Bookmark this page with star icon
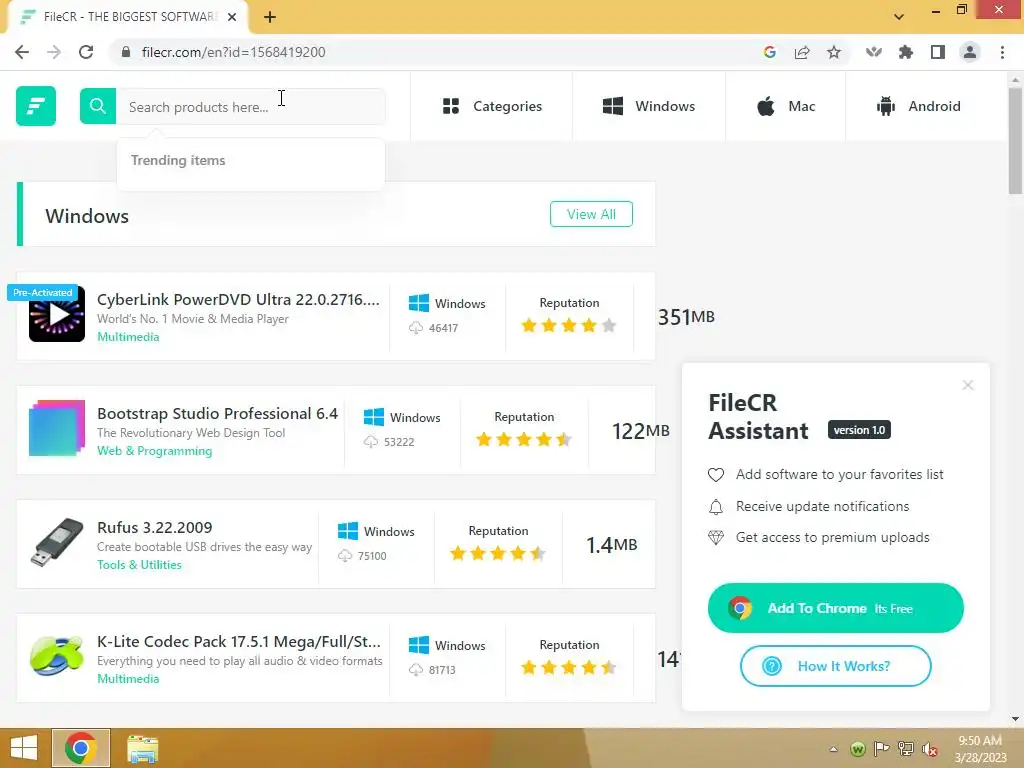Viewport: 1024px width, 768px height. [x=834, y=52]
